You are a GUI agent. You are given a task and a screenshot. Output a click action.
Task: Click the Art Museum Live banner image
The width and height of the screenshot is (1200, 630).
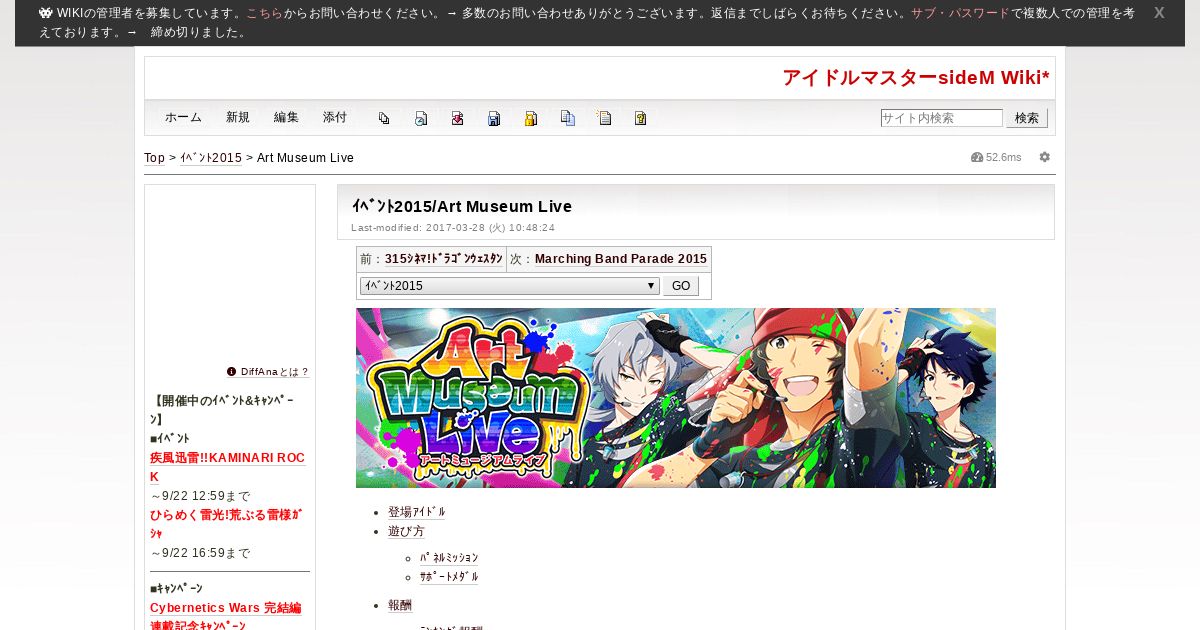(676, 398)
